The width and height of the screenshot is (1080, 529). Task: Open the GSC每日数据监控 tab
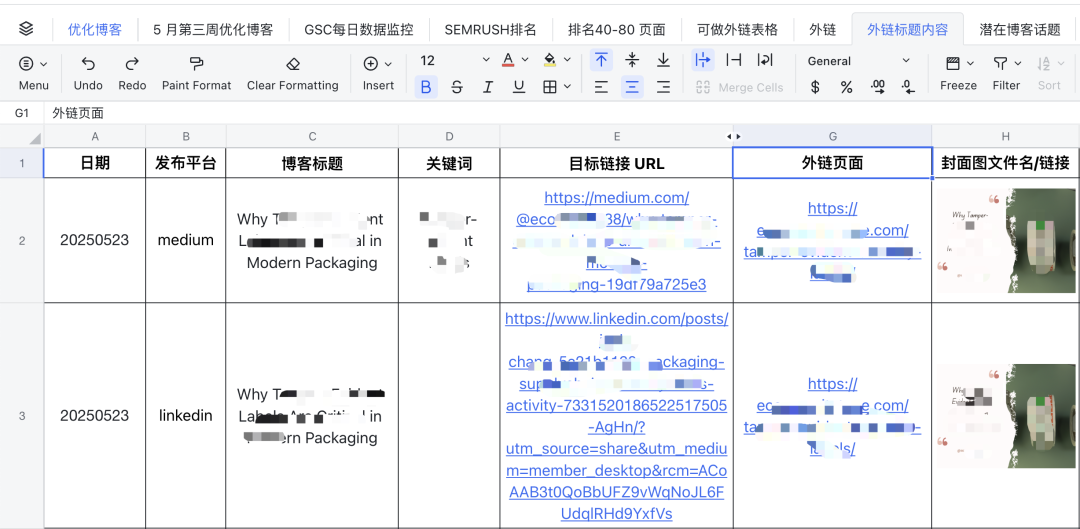click(x=359, y=30)
